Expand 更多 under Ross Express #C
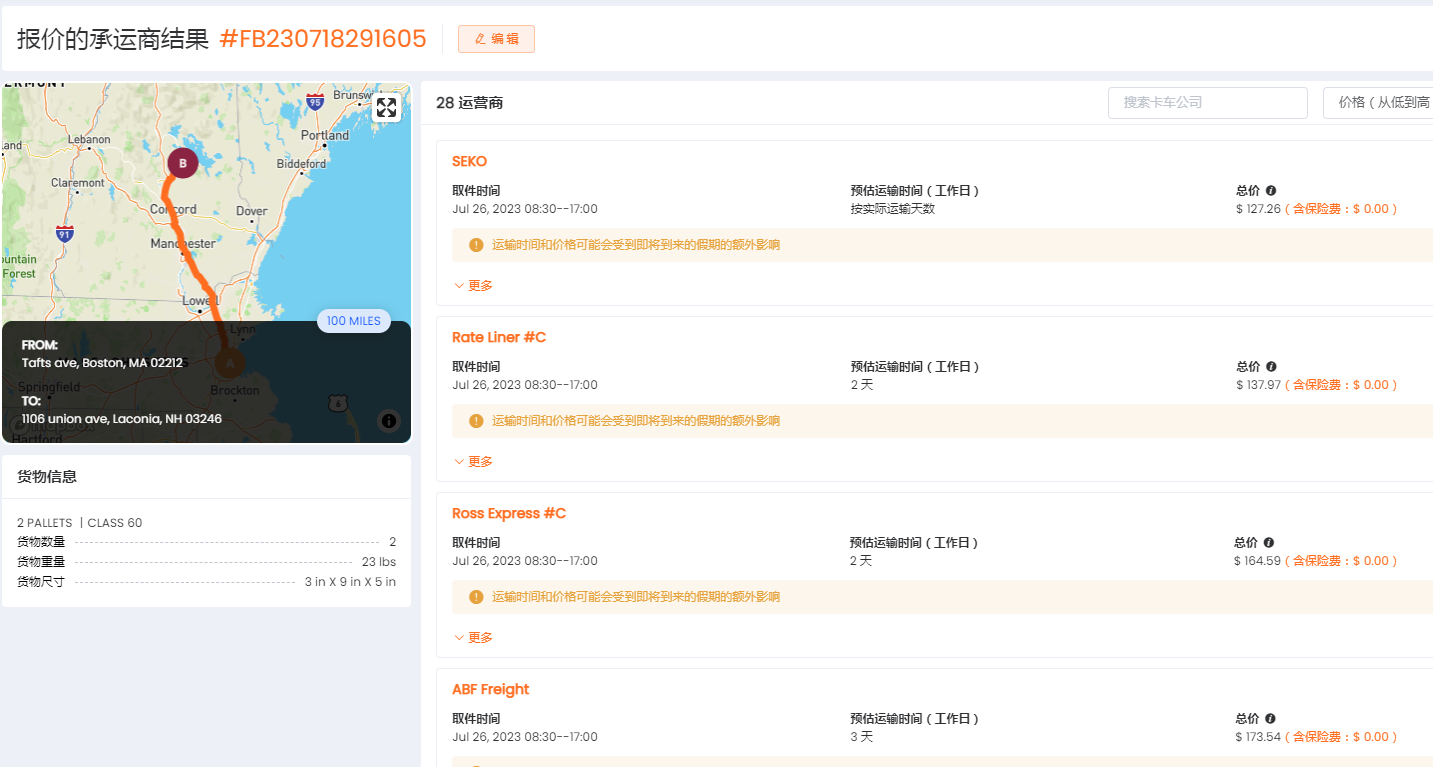The height and width of the screenshot is (767, 1433). coord(473,637)
